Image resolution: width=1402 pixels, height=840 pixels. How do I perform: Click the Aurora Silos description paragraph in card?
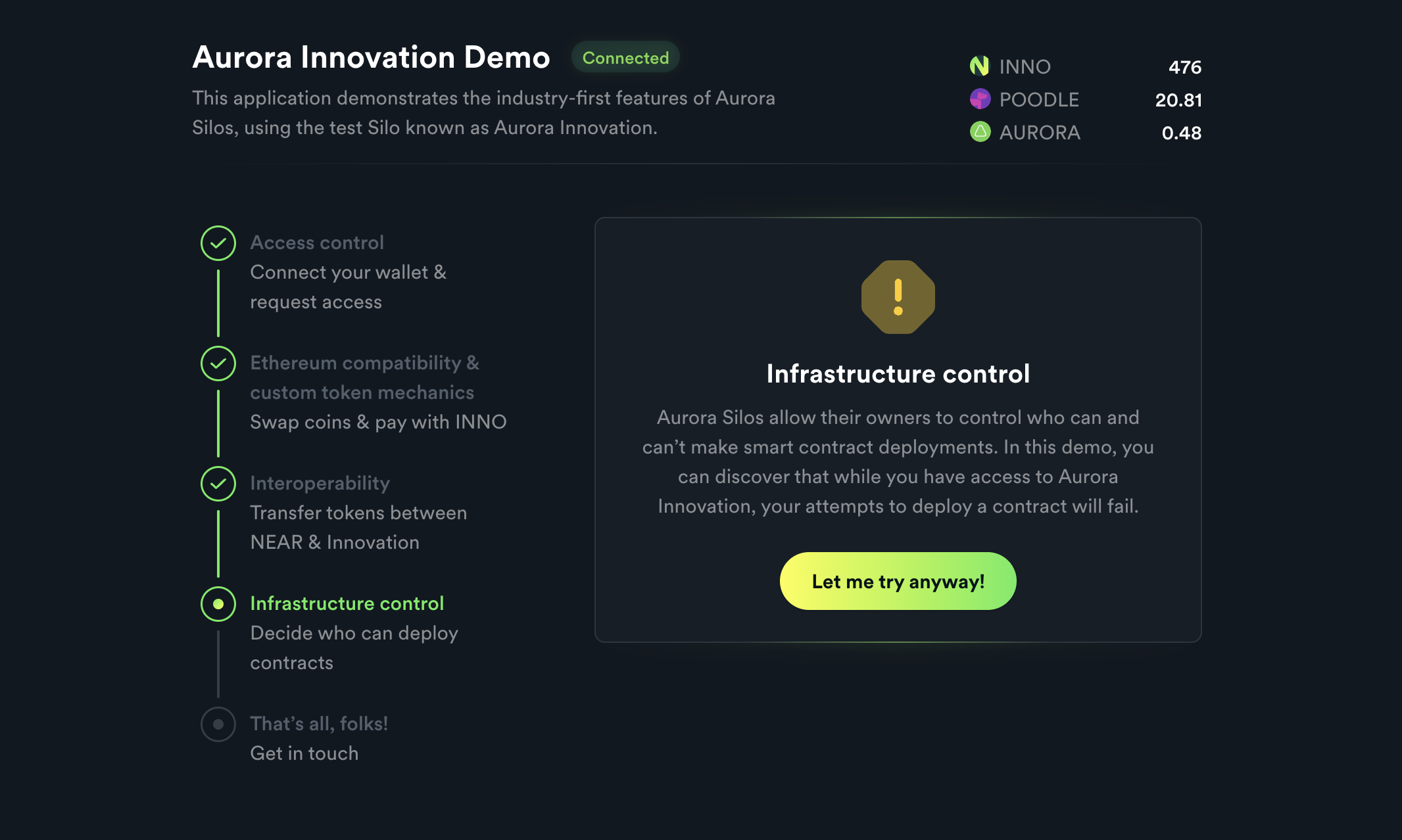(898, 461)
